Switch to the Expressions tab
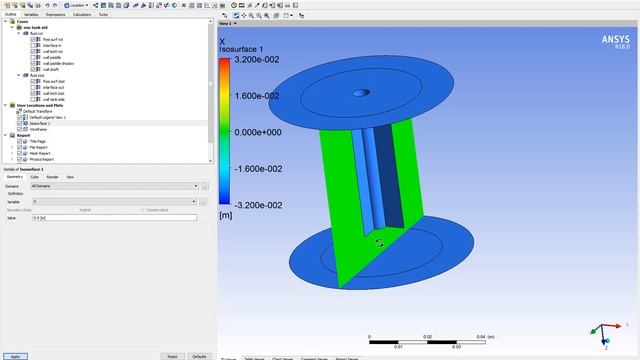 click(56, 14)
